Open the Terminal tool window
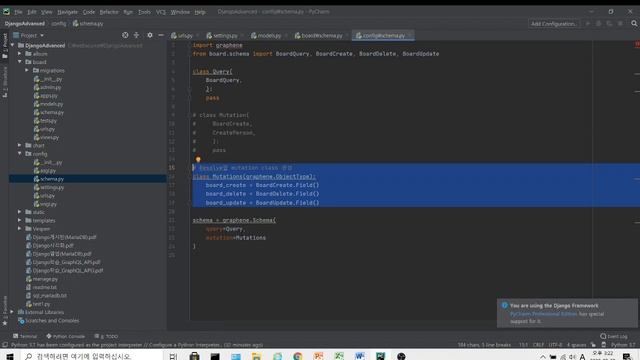The image size is (640, 360). (x=25, y=336)
